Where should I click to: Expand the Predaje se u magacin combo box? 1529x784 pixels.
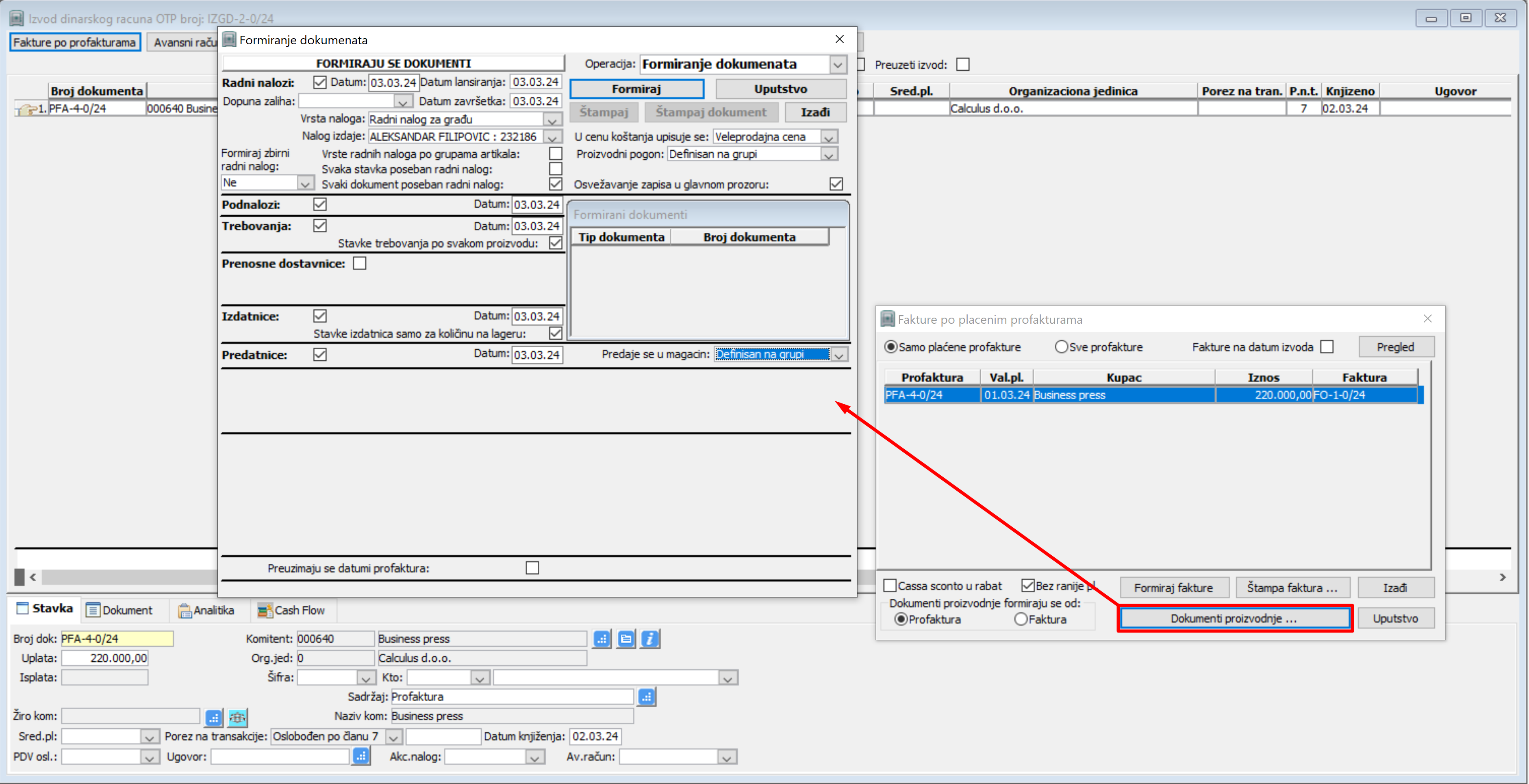point(839,355)
